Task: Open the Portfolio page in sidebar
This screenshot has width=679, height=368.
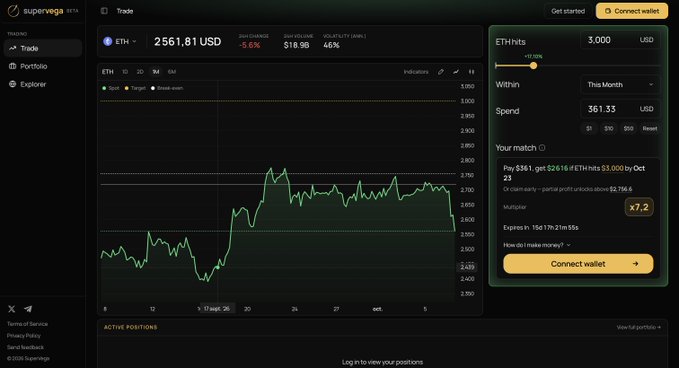Action: click(42, 66)
